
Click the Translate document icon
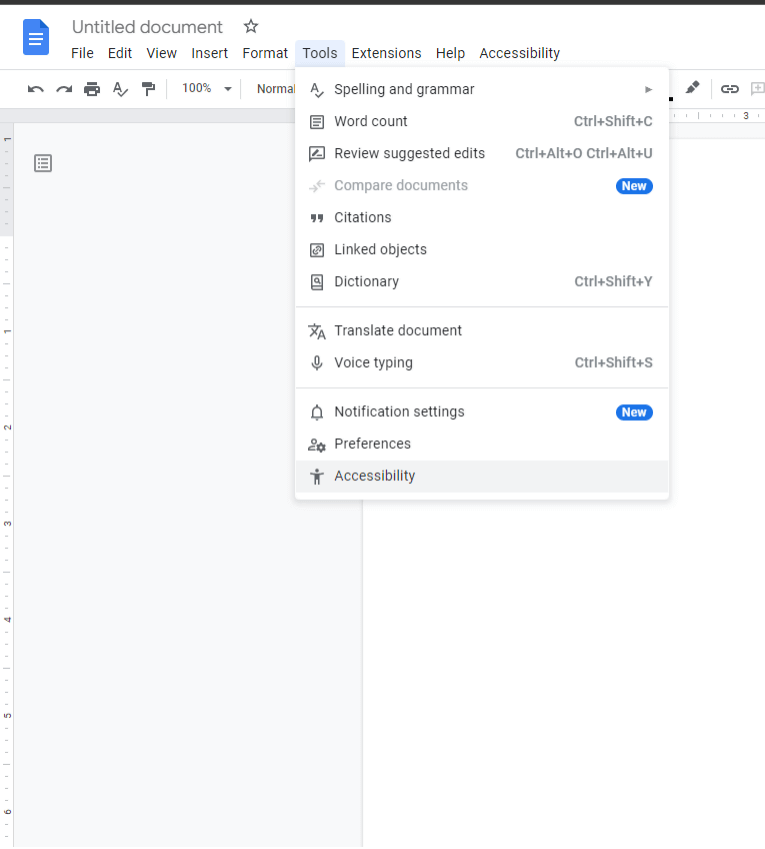coord(317,331)
